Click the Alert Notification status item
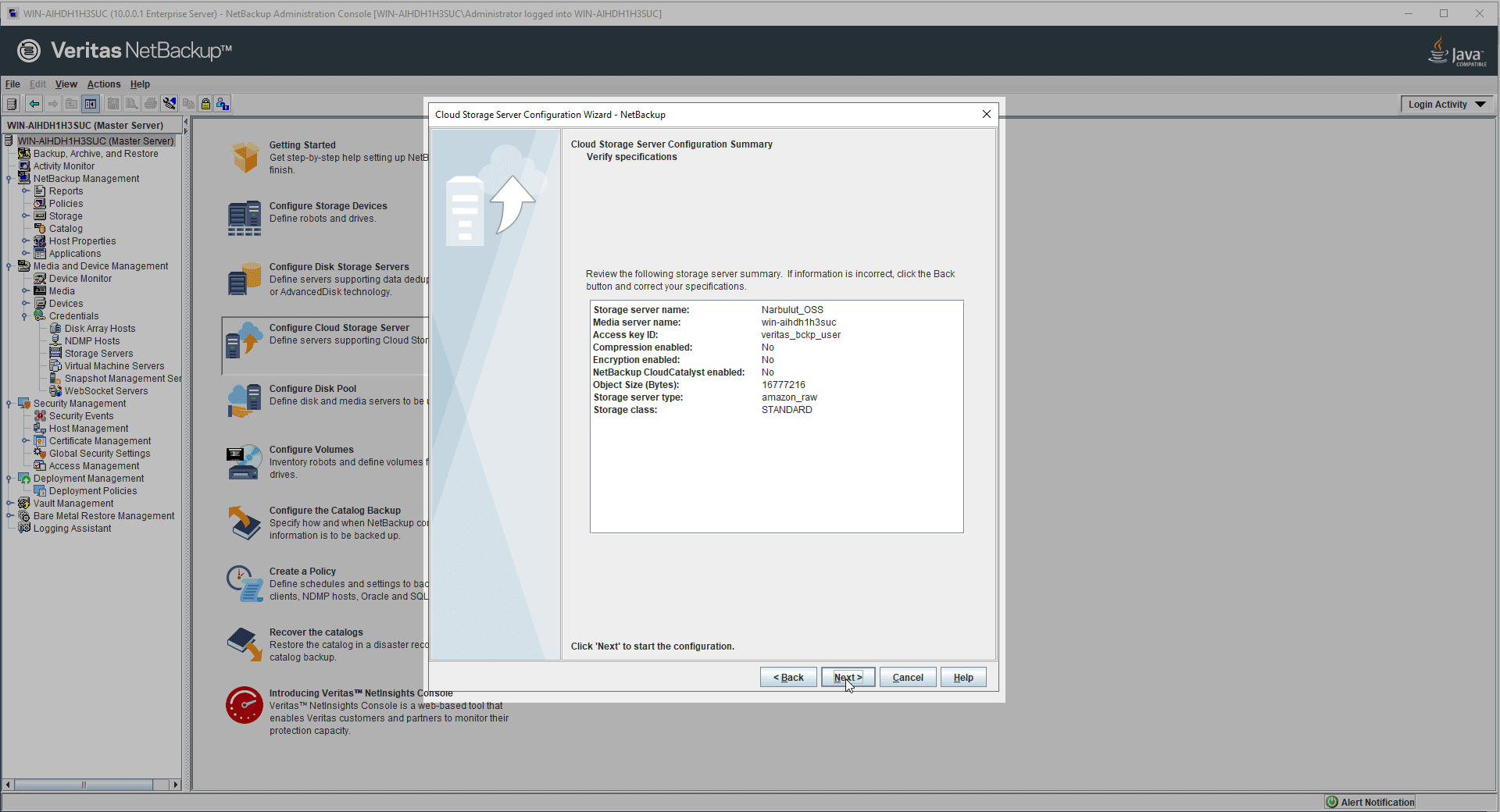Viewport: 1500px width, 812px height. pyautogui.click(x=1370, y=802)
